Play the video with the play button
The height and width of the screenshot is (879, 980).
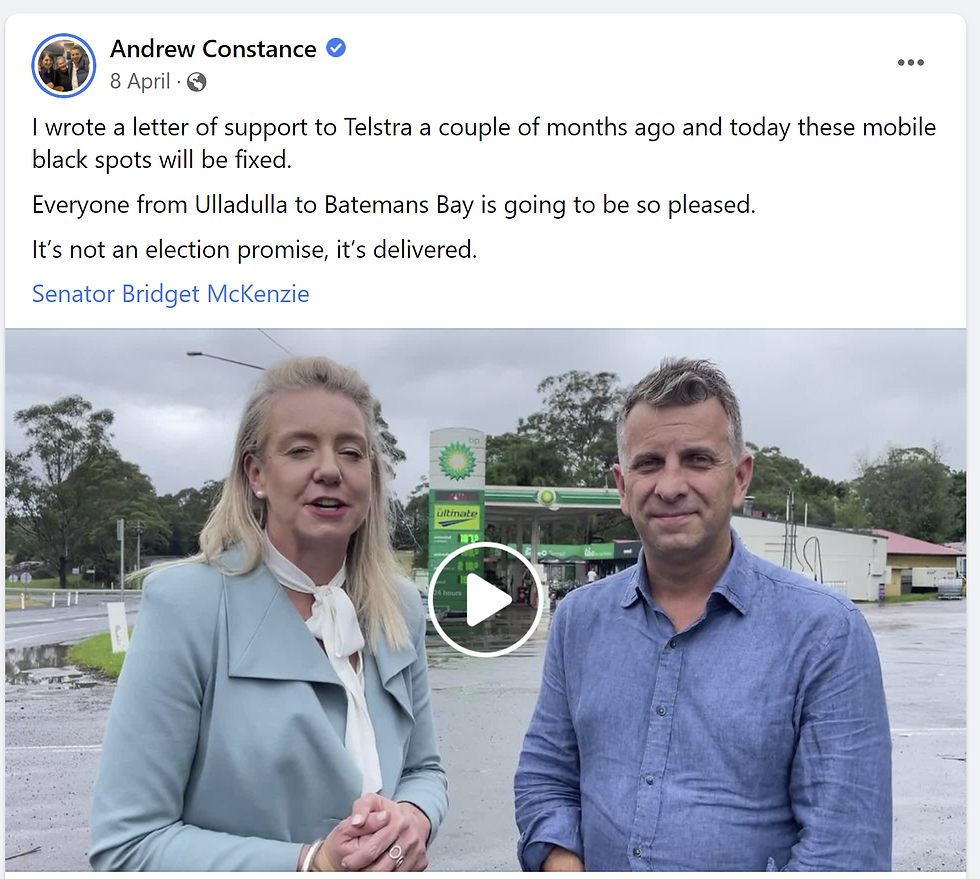coord(485,599)
